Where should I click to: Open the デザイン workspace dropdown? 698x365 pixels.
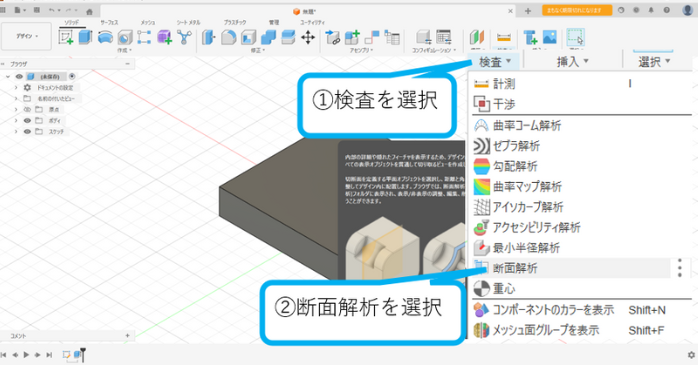point(27,36)
